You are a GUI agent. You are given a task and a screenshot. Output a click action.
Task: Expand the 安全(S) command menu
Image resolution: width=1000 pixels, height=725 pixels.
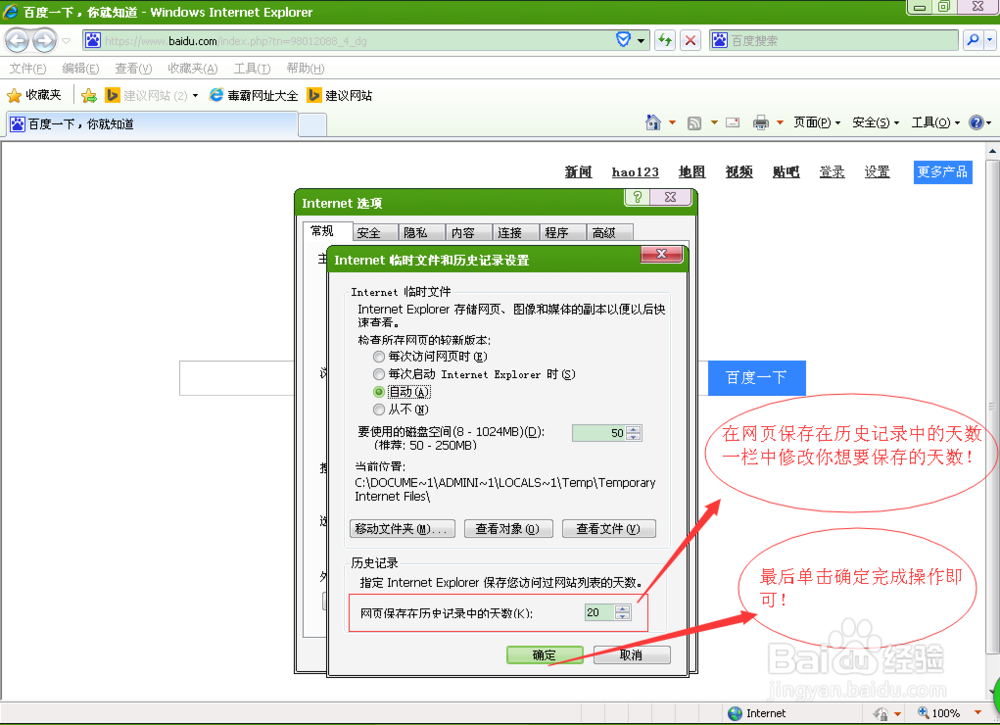pos(876,122)
